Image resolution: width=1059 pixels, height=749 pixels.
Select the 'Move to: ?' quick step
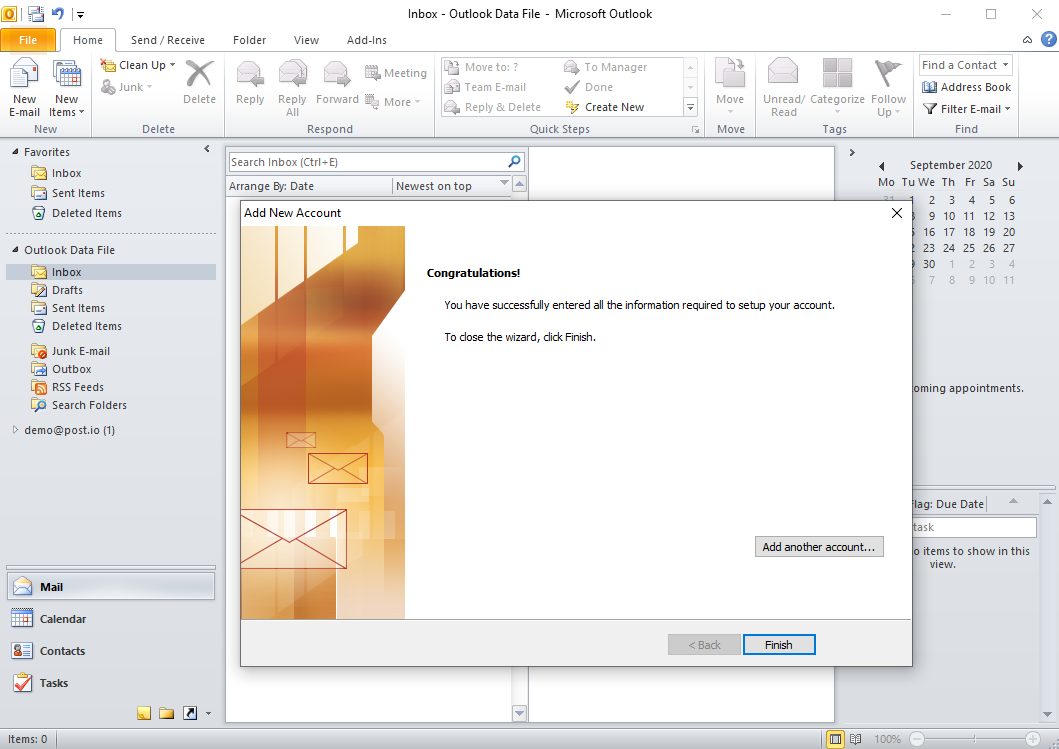point(481,67)
